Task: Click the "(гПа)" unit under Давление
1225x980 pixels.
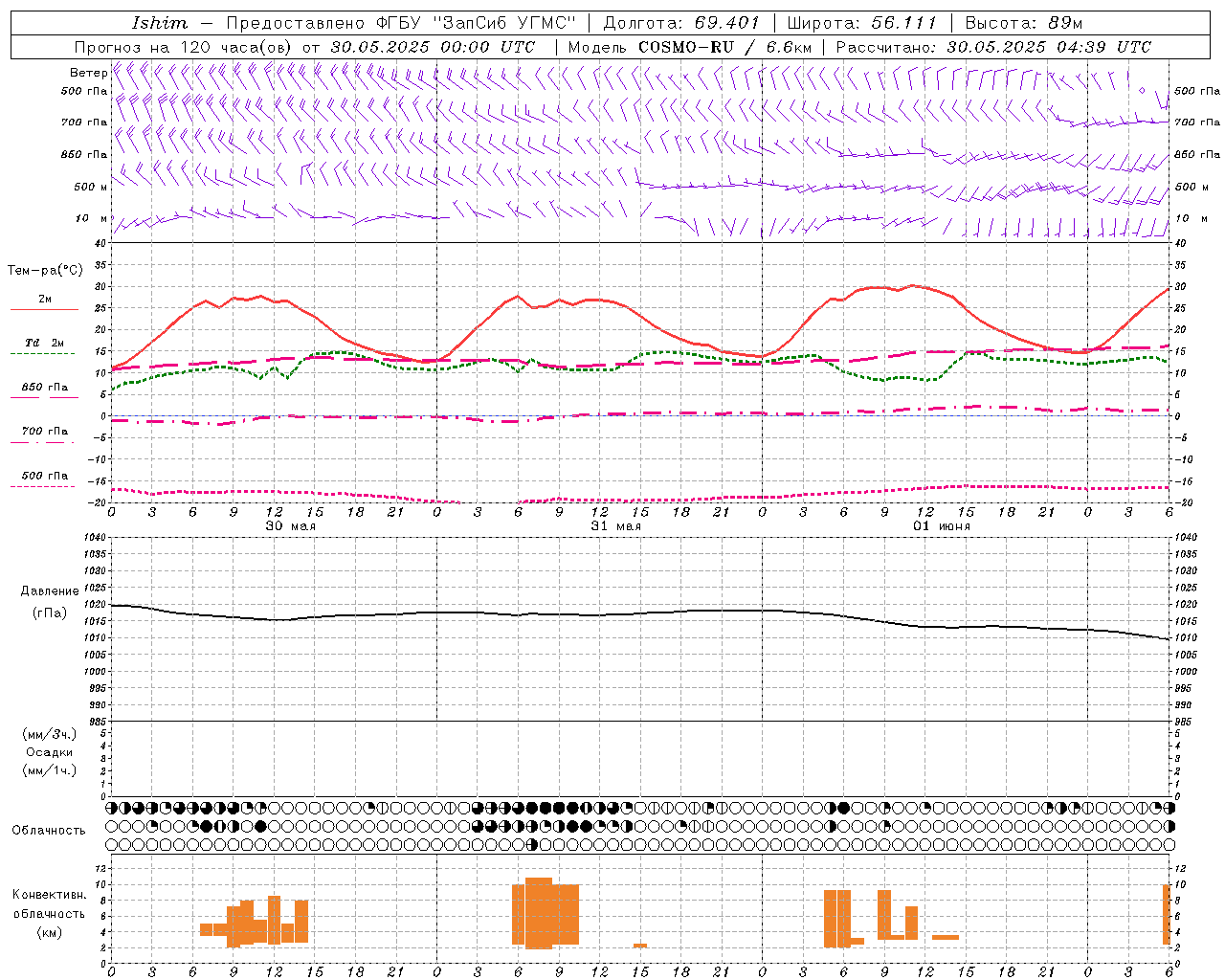Action: 50,613
